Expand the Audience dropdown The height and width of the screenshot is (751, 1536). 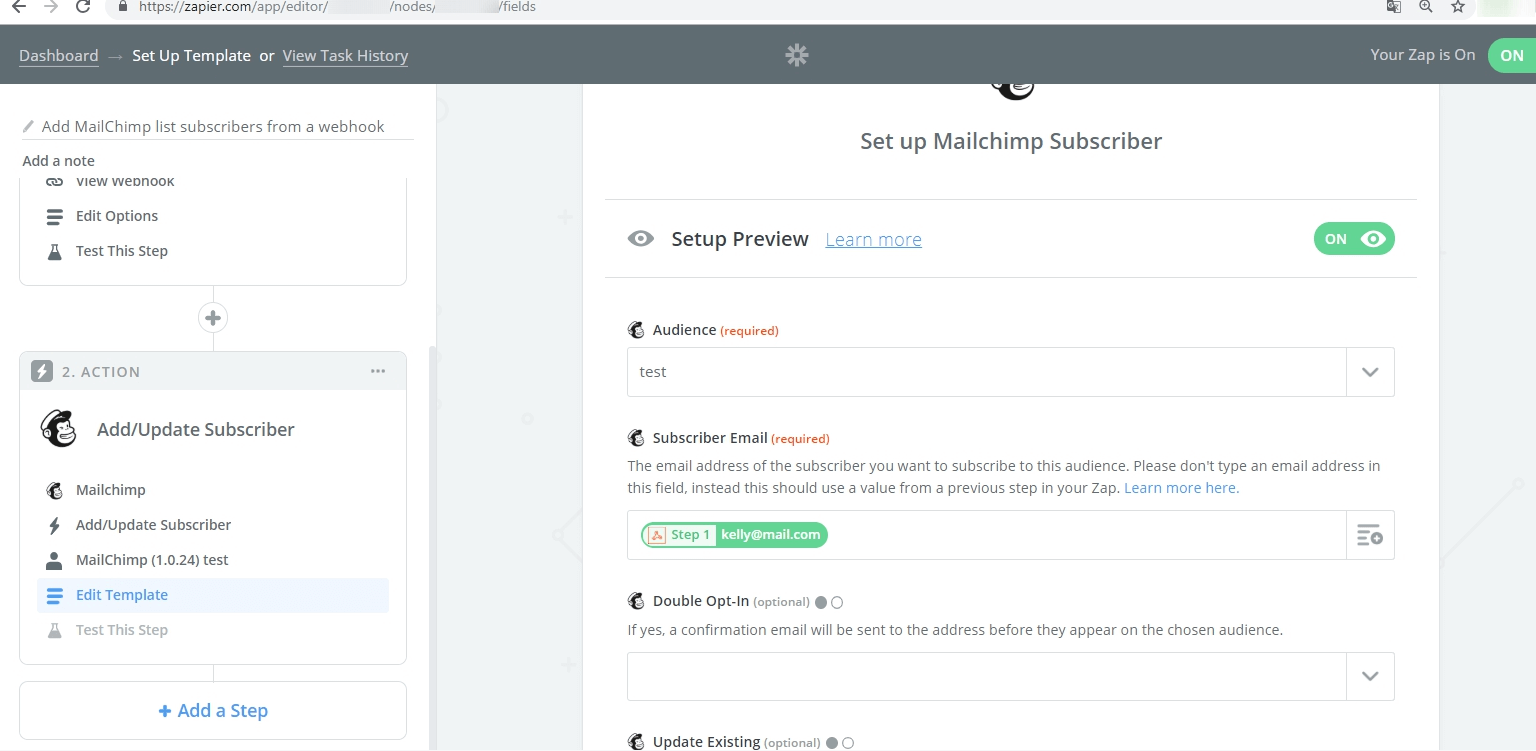click(1370, 372)
